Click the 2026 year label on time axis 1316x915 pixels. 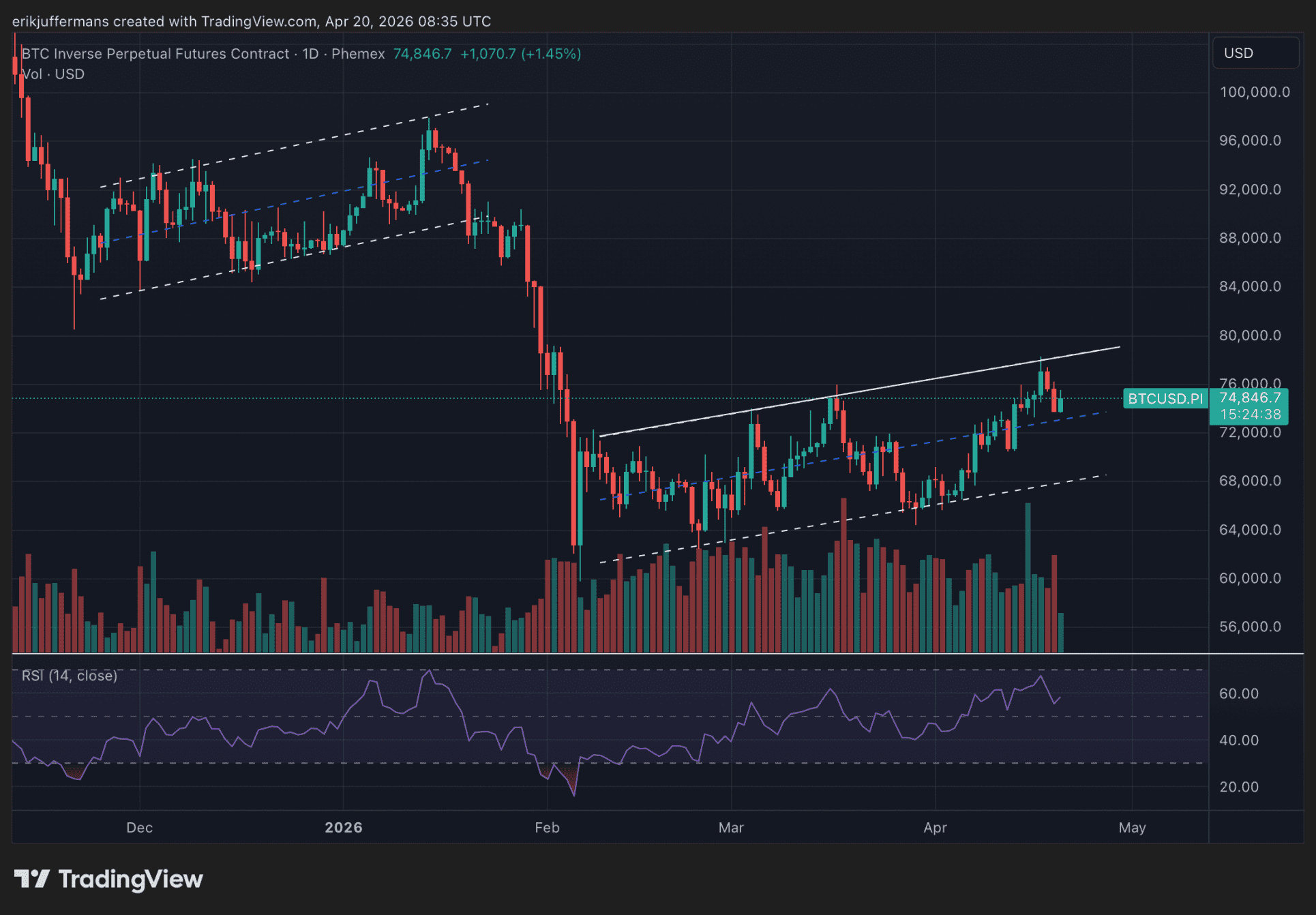pyautogui.click(x=343, y=828)
